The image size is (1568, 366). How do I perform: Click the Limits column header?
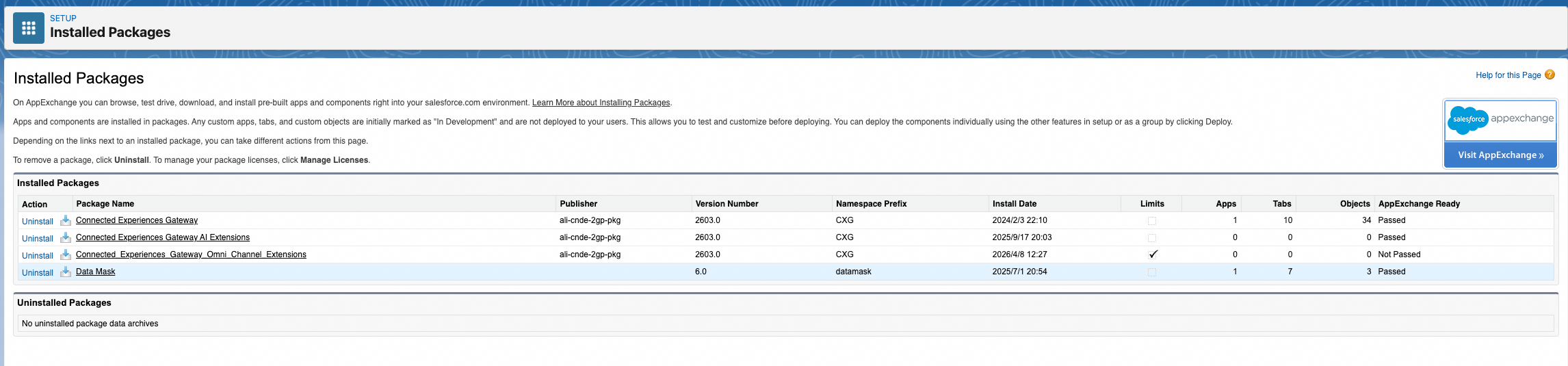(x=1152, y=204)
